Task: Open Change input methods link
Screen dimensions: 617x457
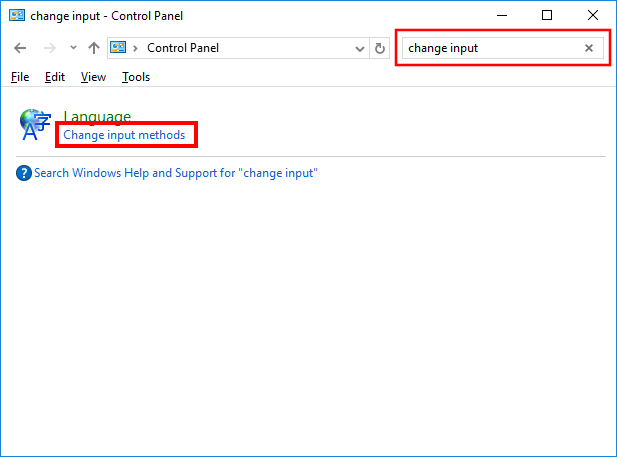Action: 124,135
